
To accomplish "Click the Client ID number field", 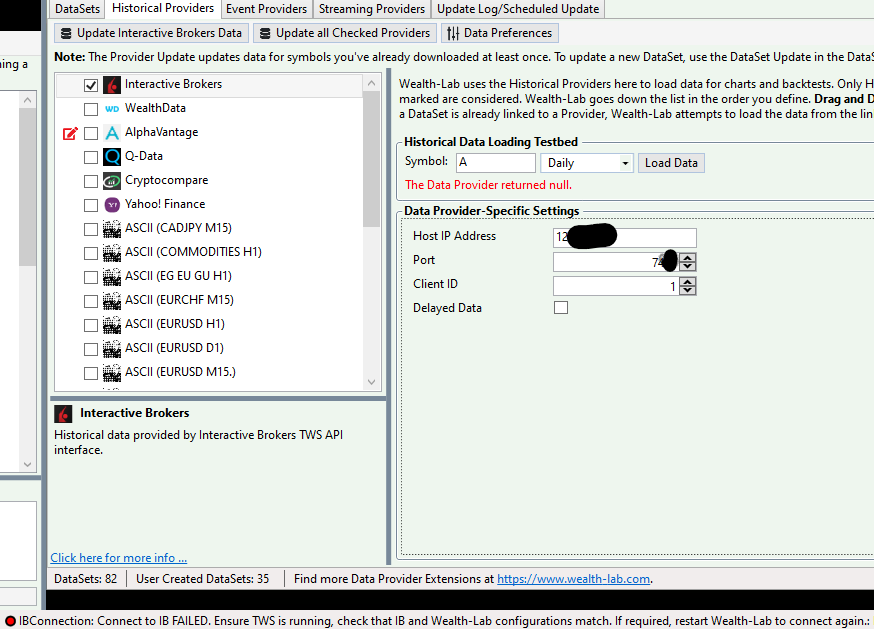I will tap(616, 286).
